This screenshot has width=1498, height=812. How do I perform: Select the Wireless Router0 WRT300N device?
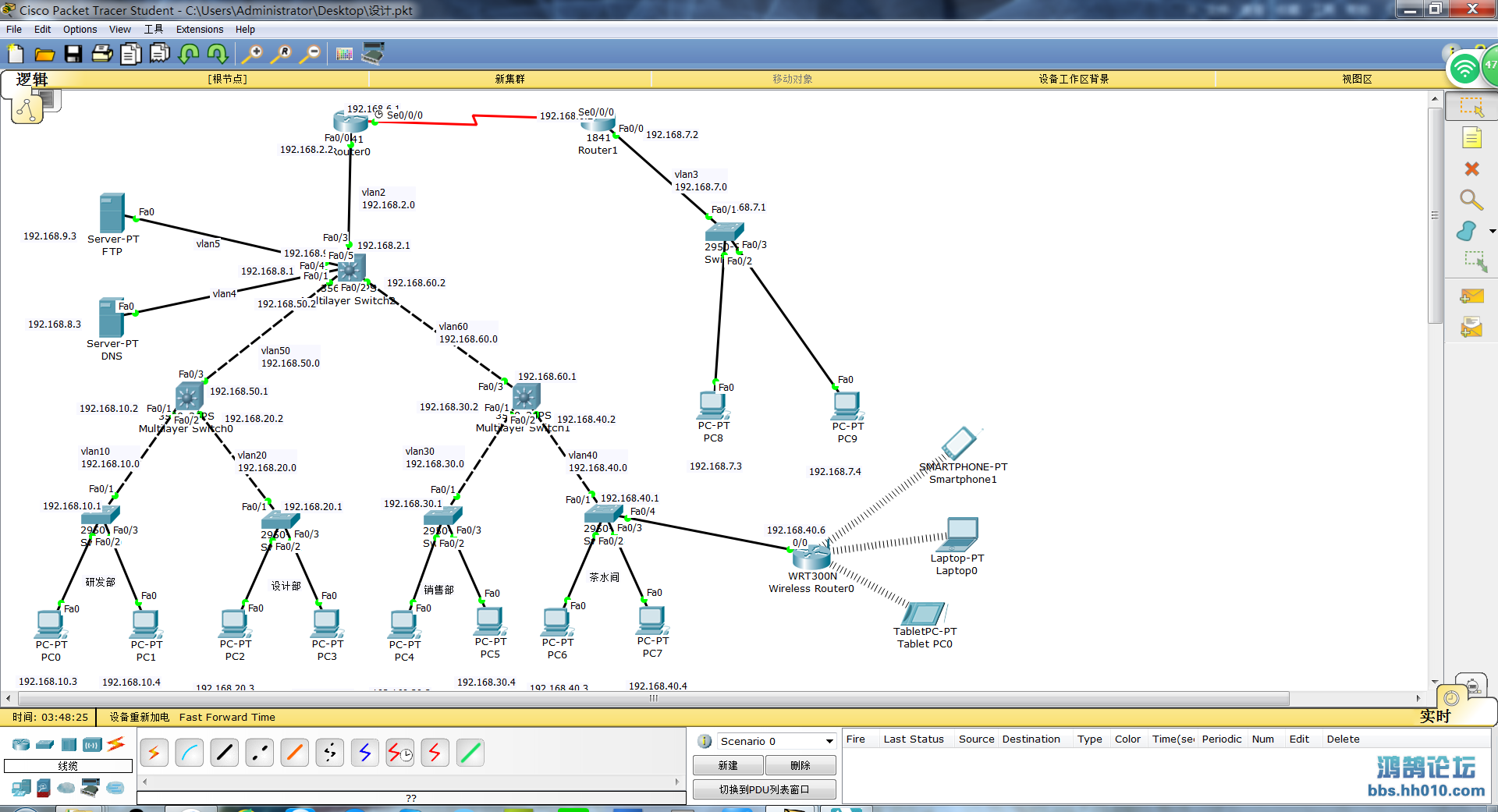[x=811, y=556]
